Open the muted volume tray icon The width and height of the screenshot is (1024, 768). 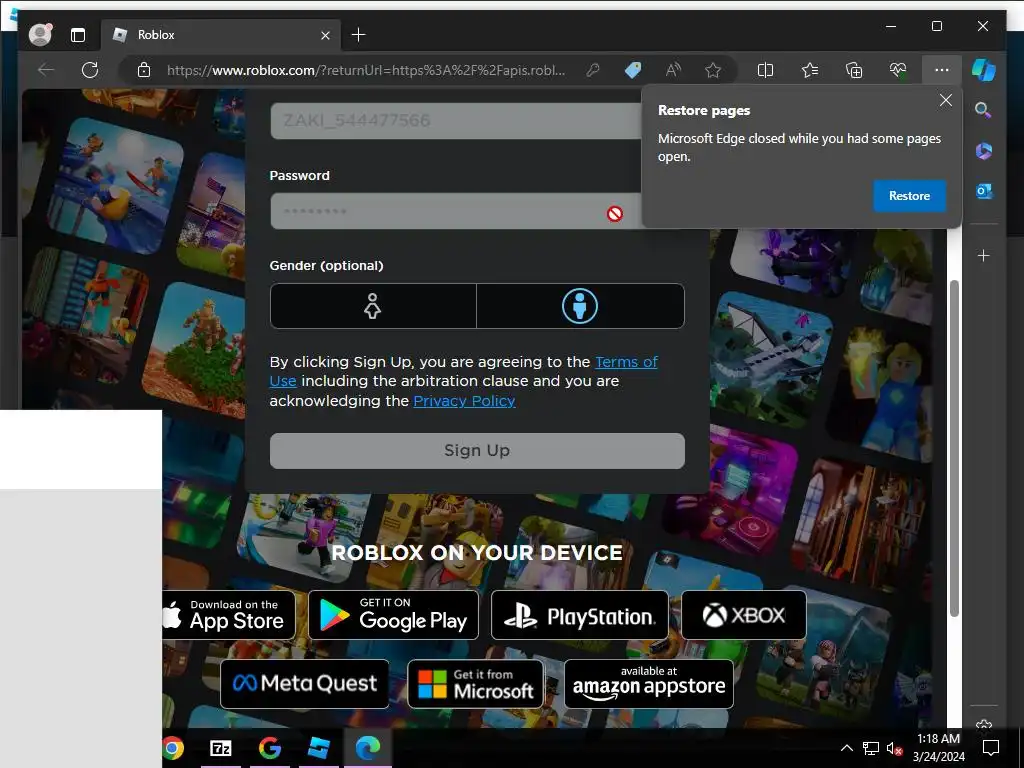click(x=894, y=748)
